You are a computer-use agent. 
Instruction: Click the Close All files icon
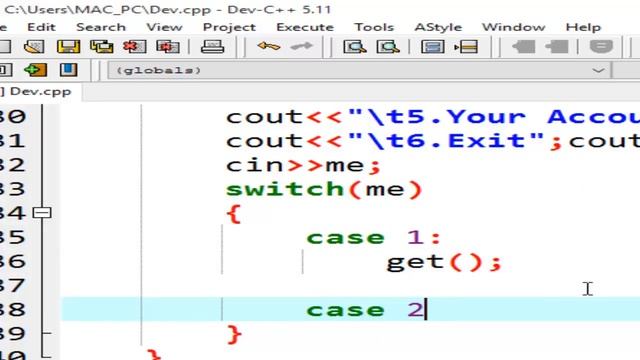click(168, 47)
